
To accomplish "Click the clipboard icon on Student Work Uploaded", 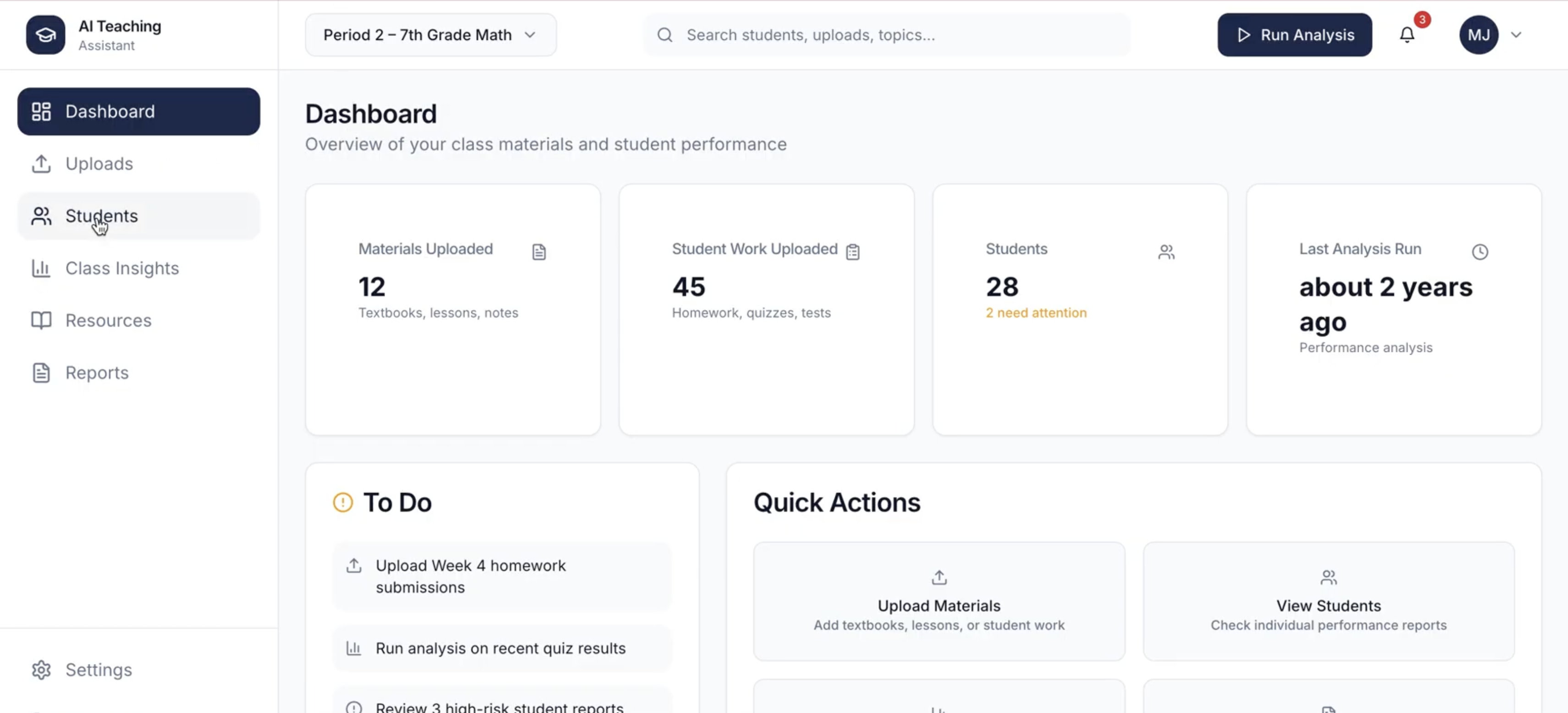I will click(x=853, y=251).
